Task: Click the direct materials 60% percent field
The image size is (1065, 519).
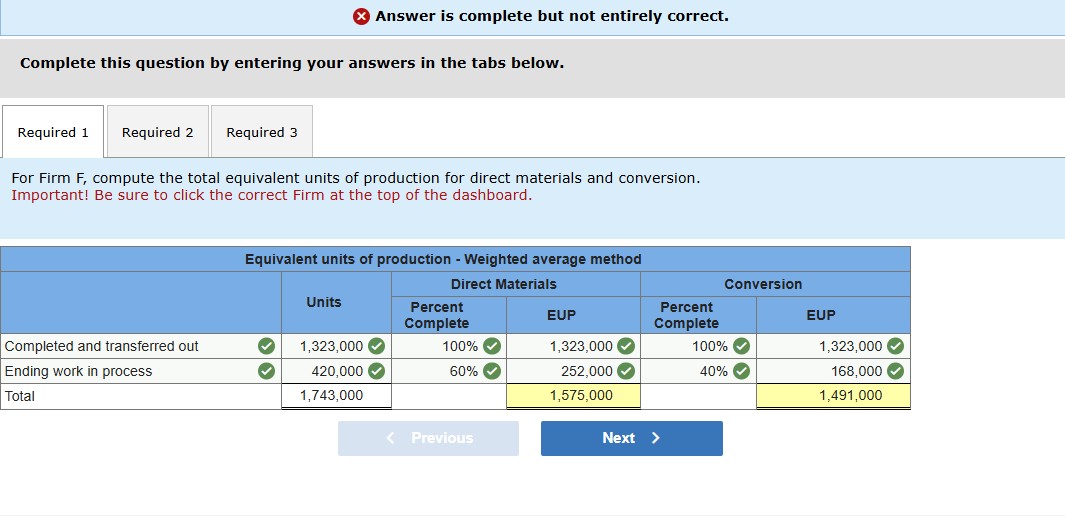Action: (x=449, y=372)
